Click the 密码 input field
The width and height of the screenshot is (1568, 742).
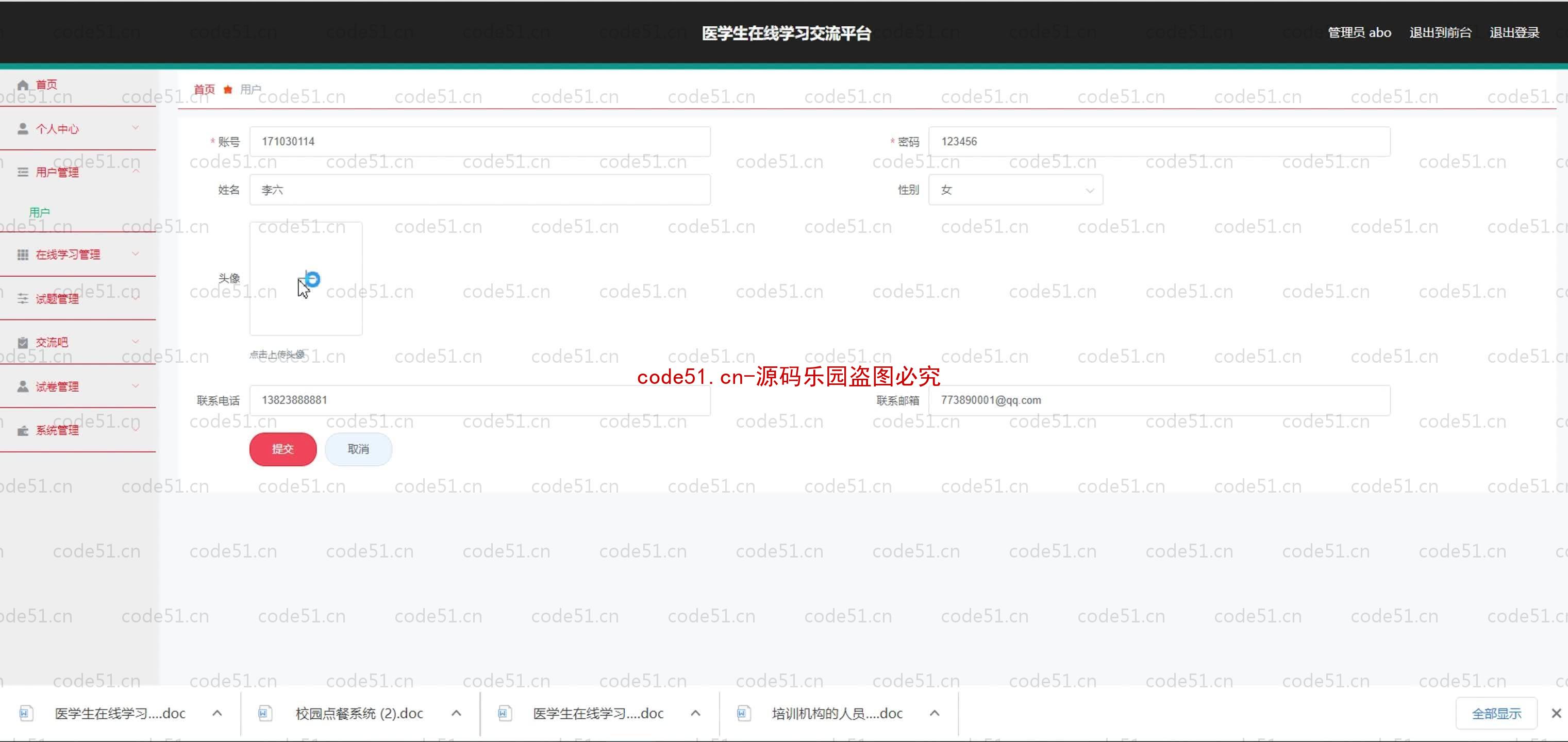(x=1159, y=141)
